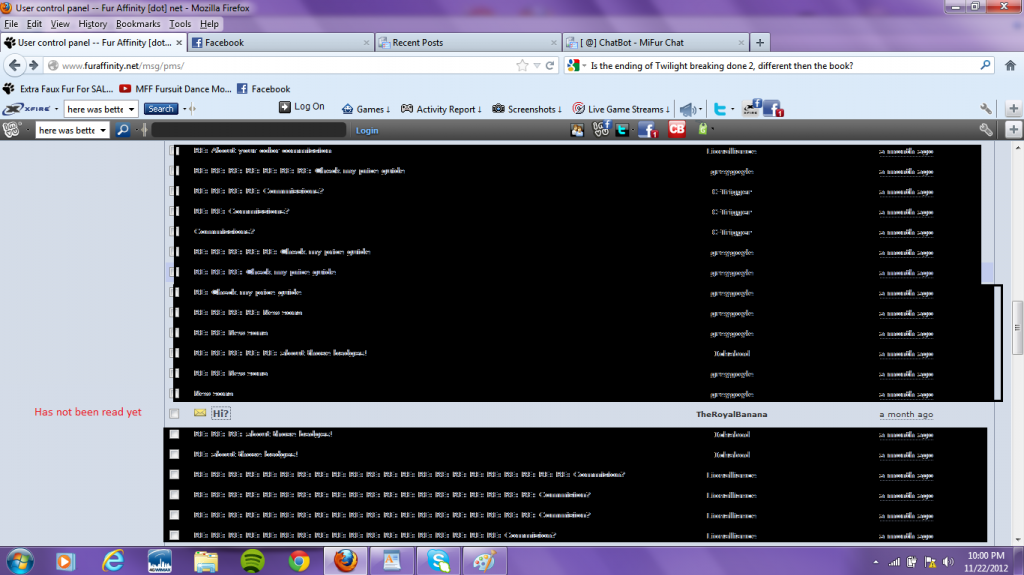1024x575 pixels.
Task: Click the vertical page scrollbar thumb
Action: coord(1017,327)
